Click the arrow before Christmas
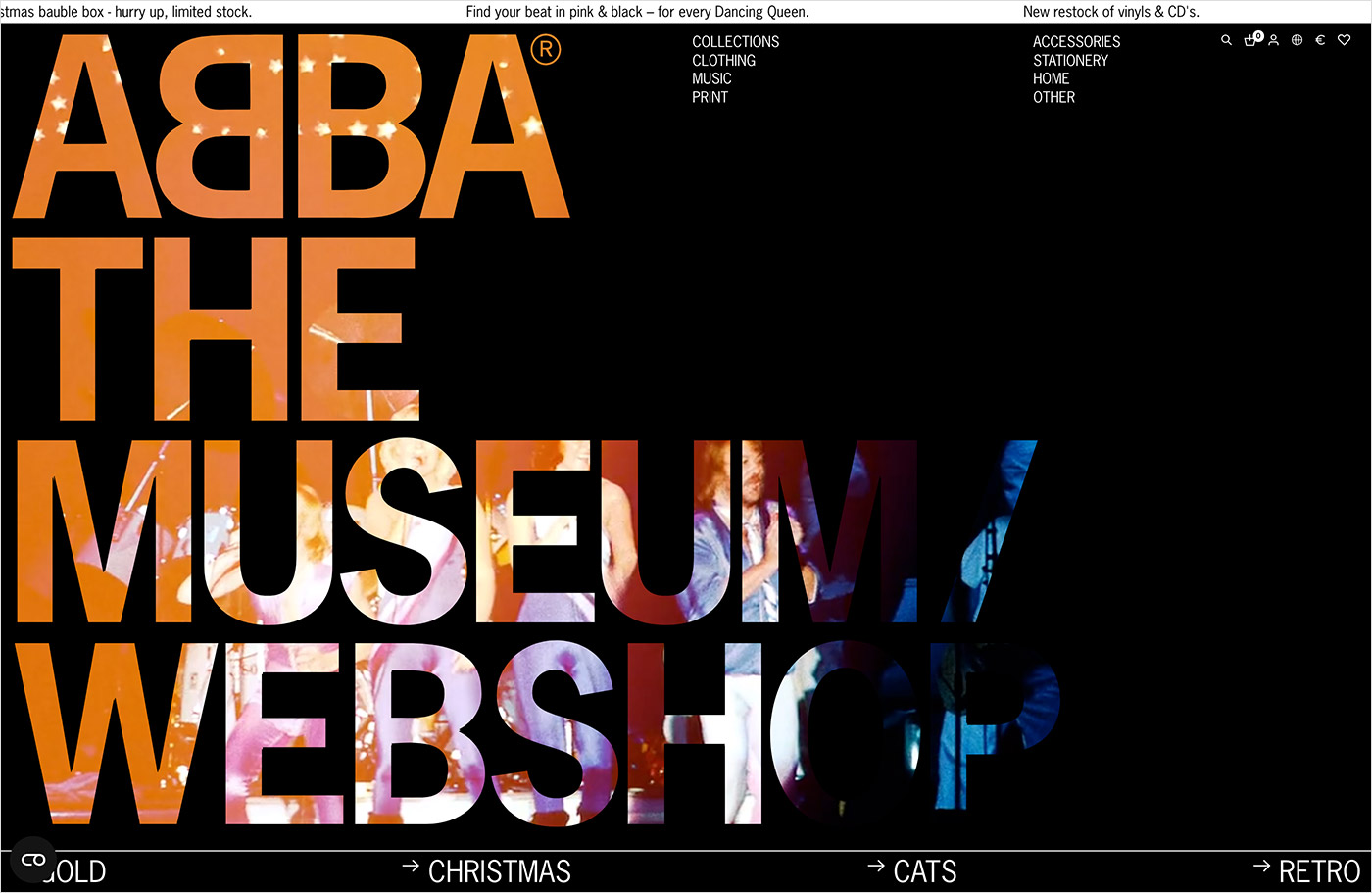The height and width of the screenshot is (893, 1372). [x=411, y=867]
